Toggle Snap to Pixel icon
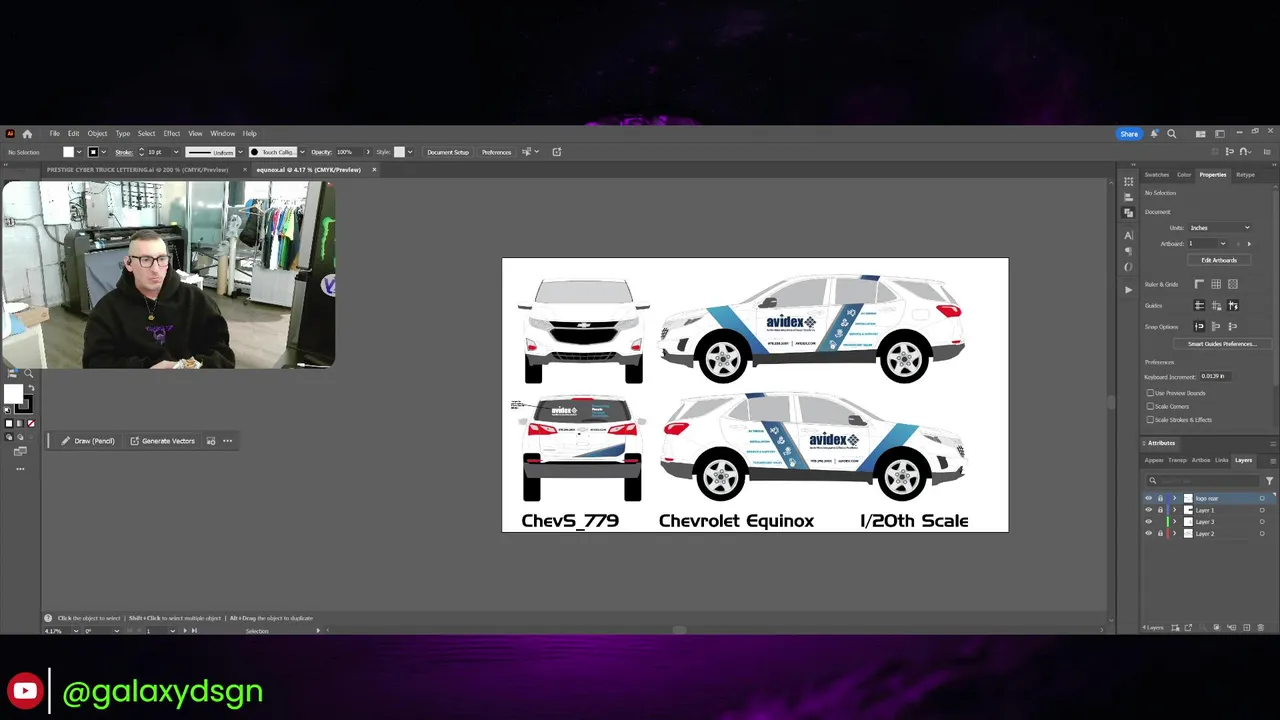 click(1216, 327)
